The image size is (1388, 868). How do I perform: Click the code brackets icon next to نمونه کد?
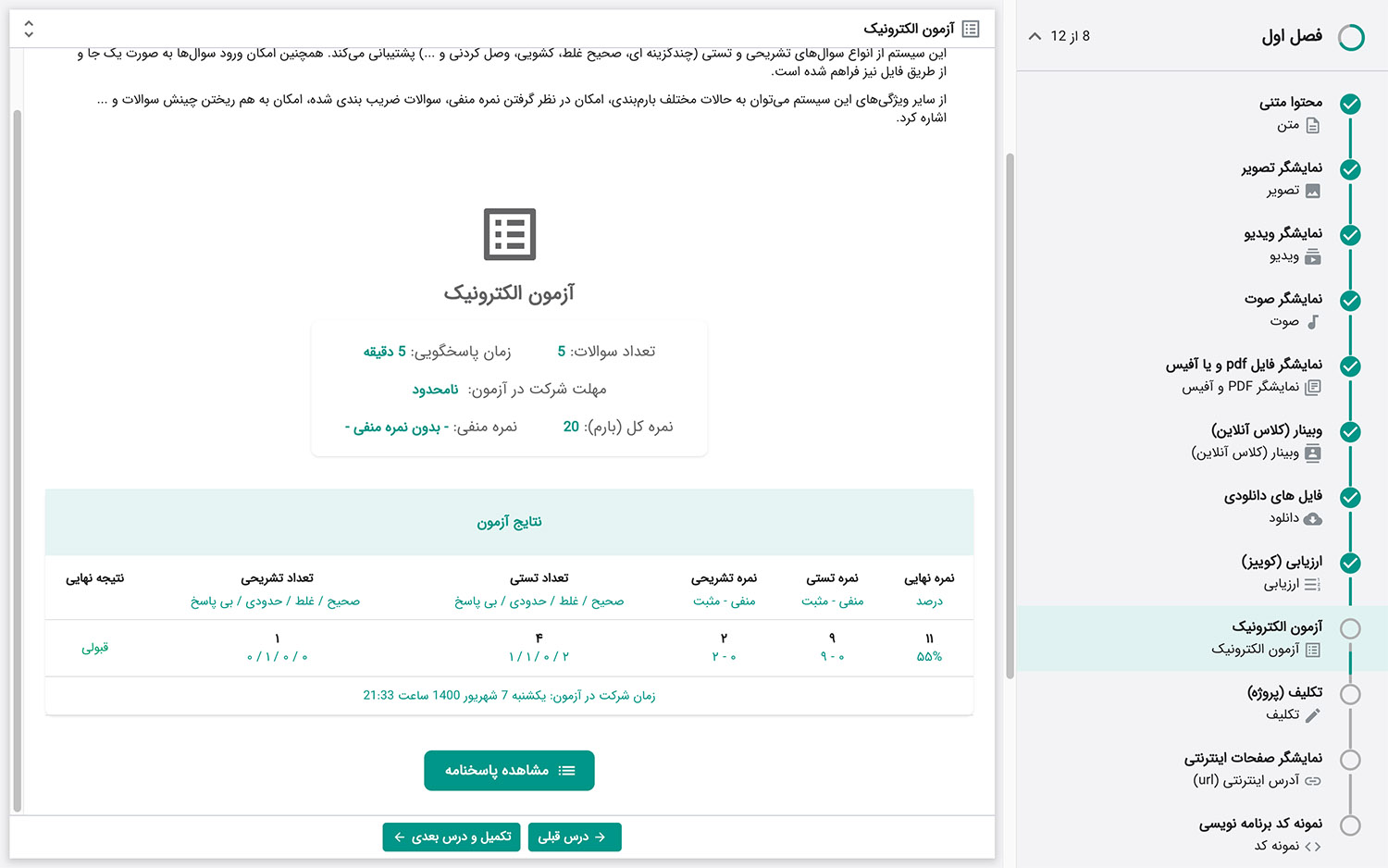point(1312,847)
